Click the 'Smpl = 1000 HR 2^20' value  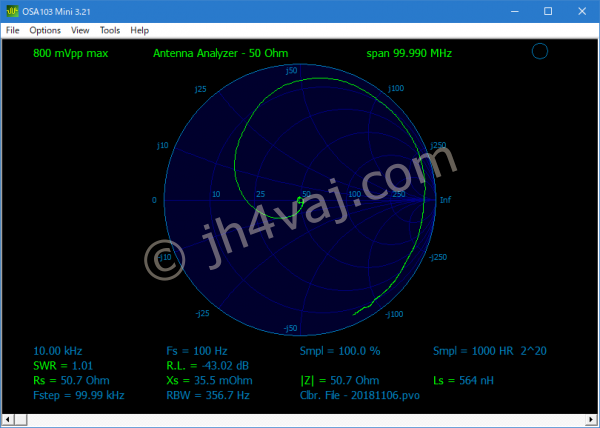click(490, 351)
